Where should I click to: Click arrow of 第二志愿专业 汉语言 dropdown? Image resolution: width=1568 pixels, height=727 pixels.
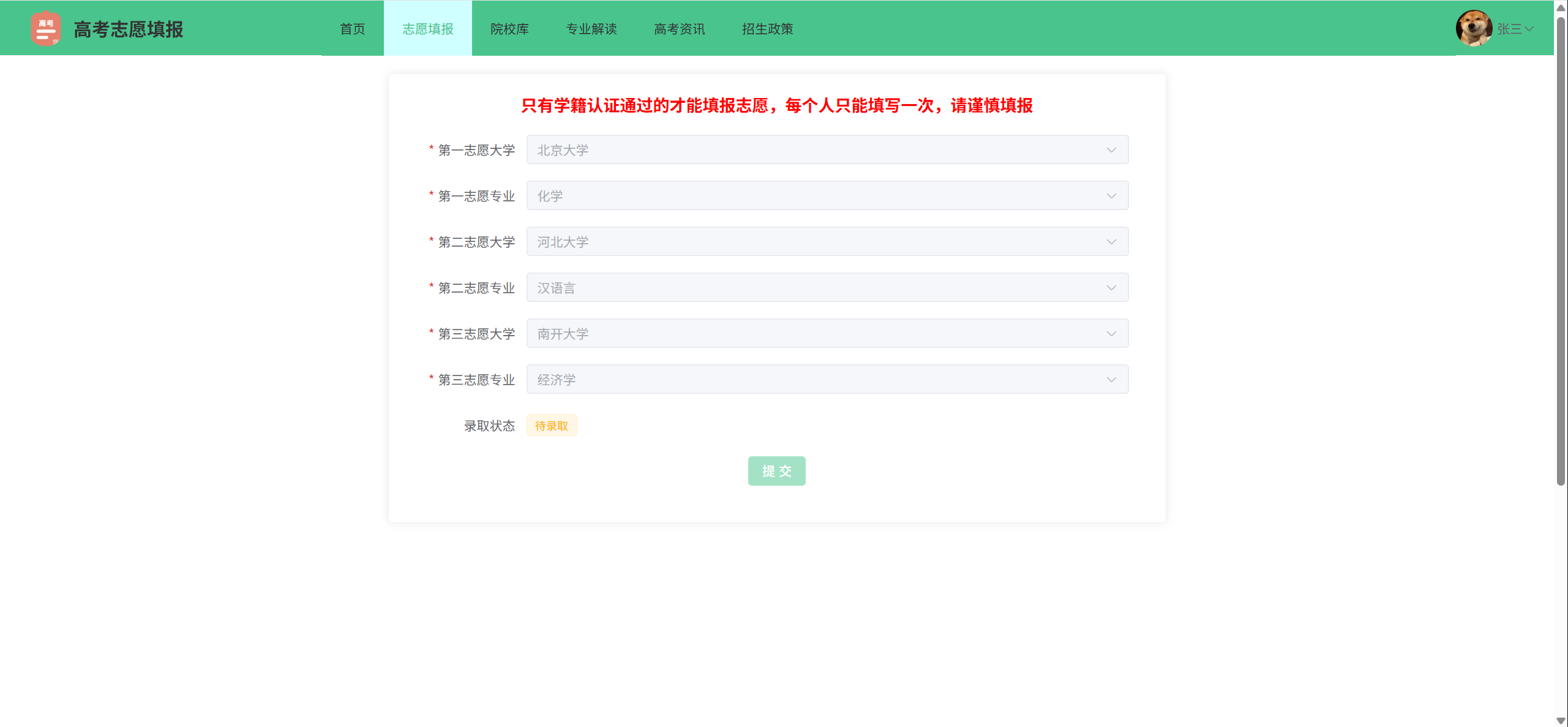coord(1111,288)
